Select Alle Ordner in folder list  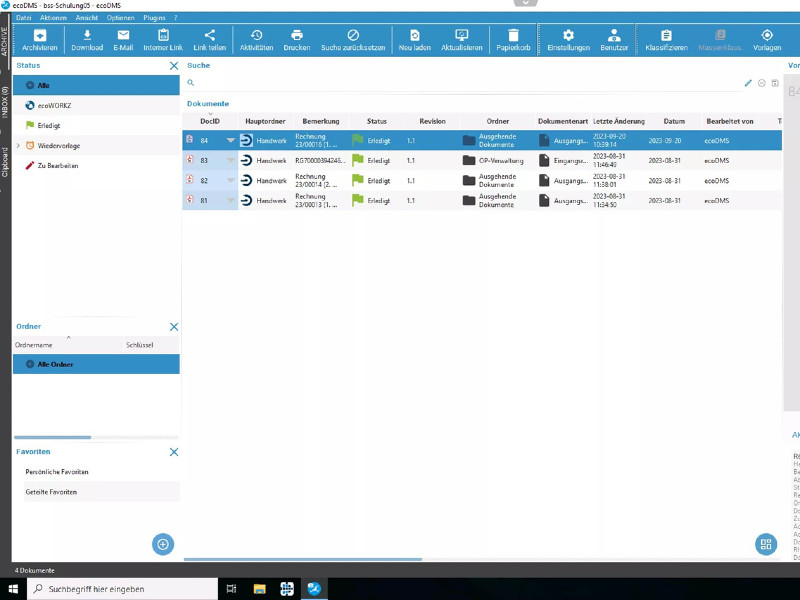click(x=96, y=364)
